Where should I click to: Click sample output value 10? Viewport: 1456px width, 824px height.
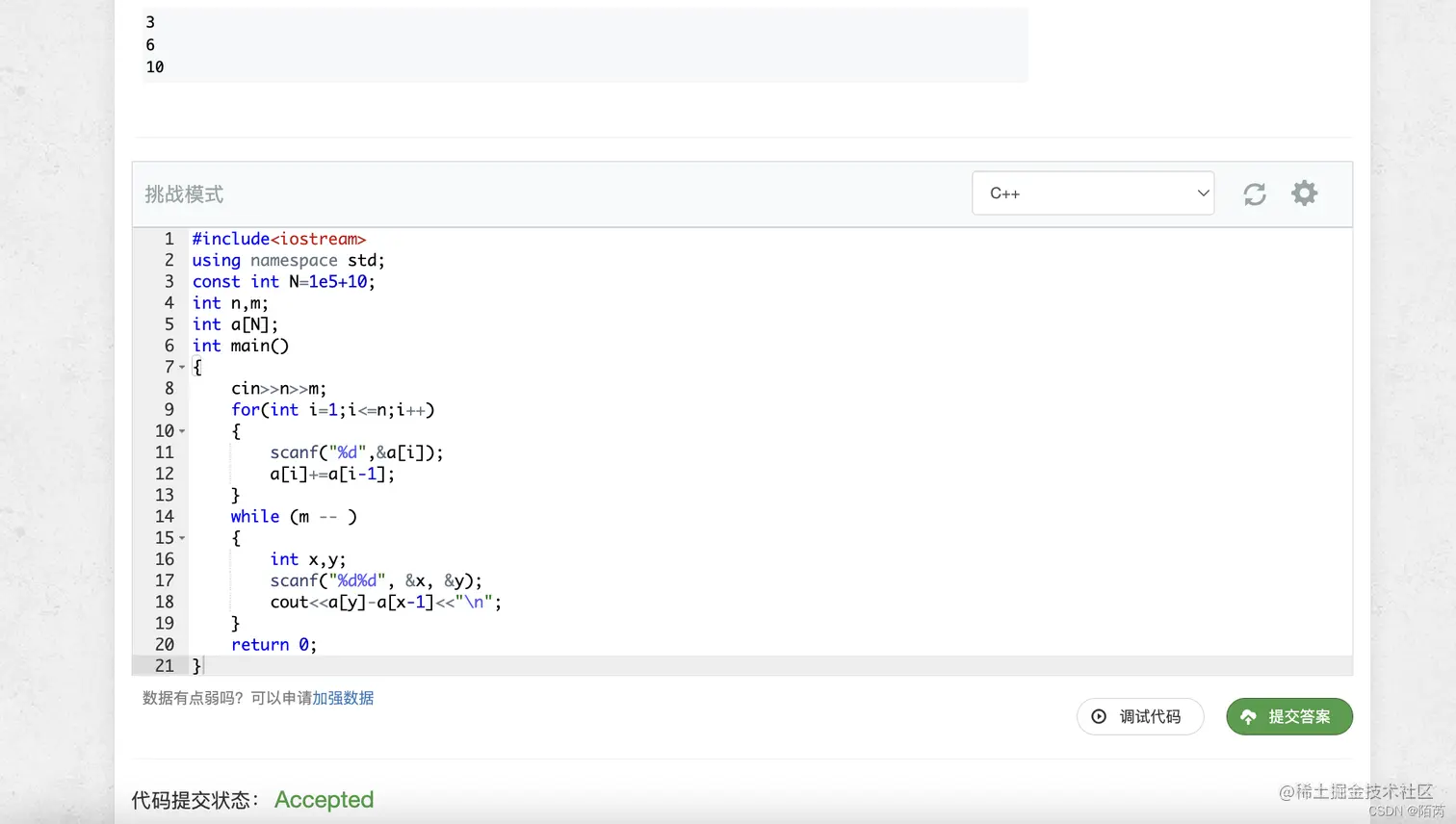[x=155, y=67]
